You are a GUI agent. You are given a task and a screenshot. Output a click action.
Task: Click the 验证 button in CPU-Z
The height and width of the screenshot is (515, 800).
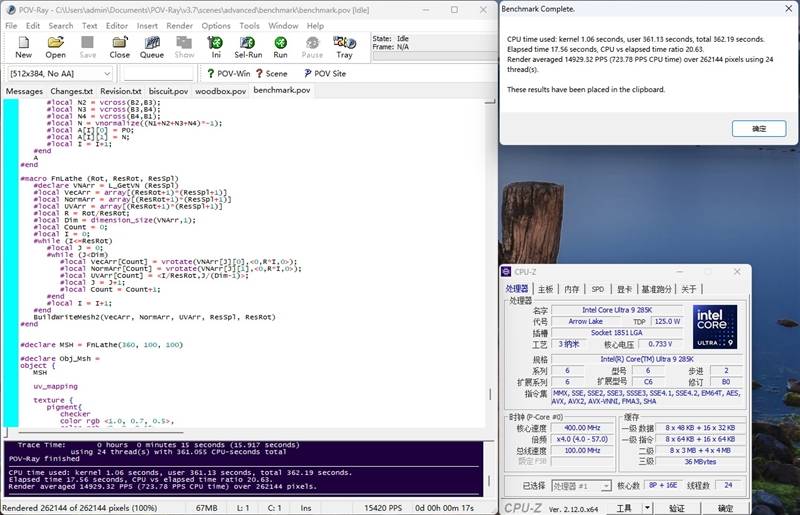point(677,507)
